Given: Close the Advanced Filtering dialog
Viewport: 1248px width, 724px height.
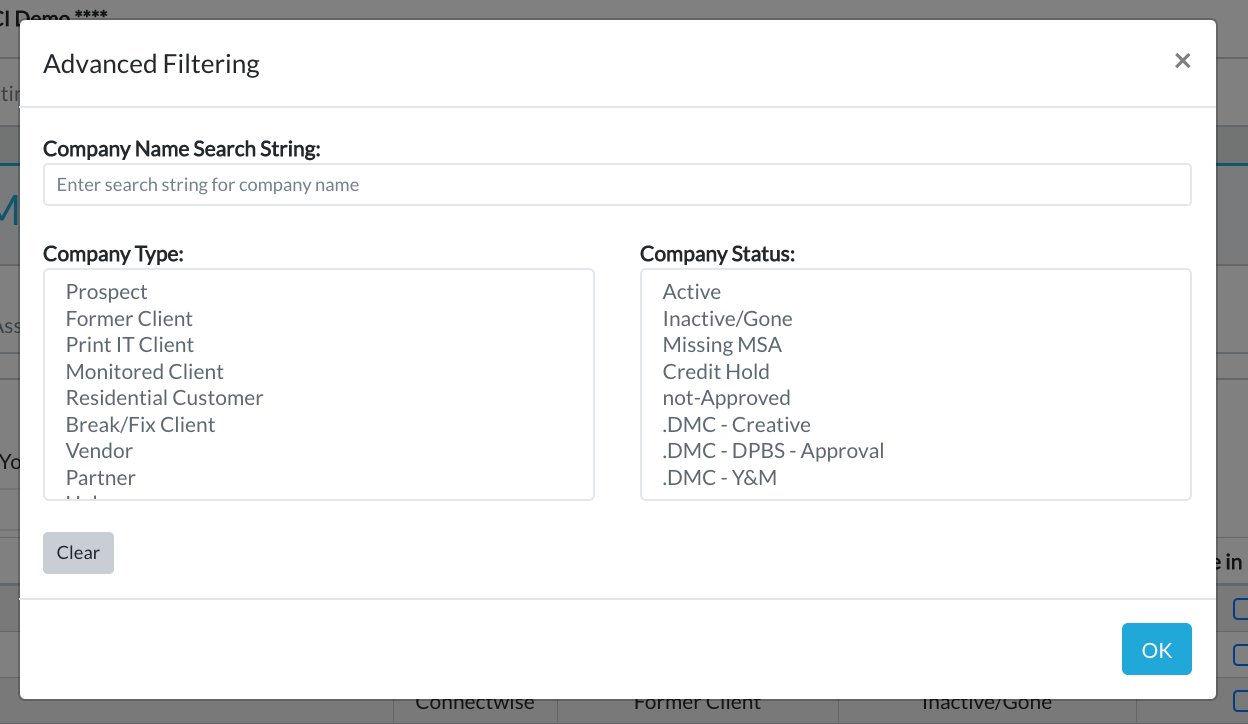Looking at the screenshot, I should point(1182,61).
